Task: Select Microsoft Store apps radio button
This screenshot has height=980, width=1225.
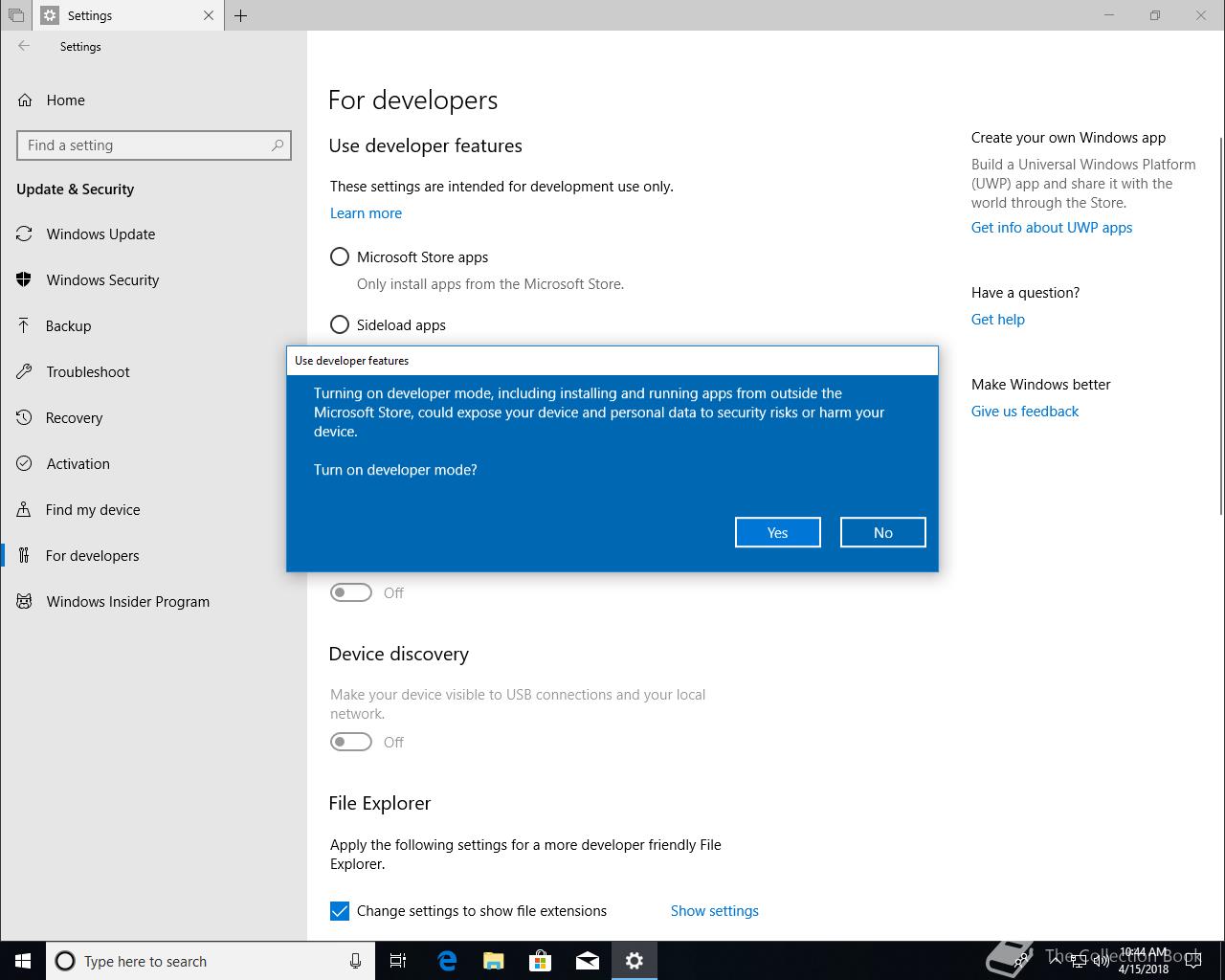Action: pyautogui.click(x=340, y=256)
